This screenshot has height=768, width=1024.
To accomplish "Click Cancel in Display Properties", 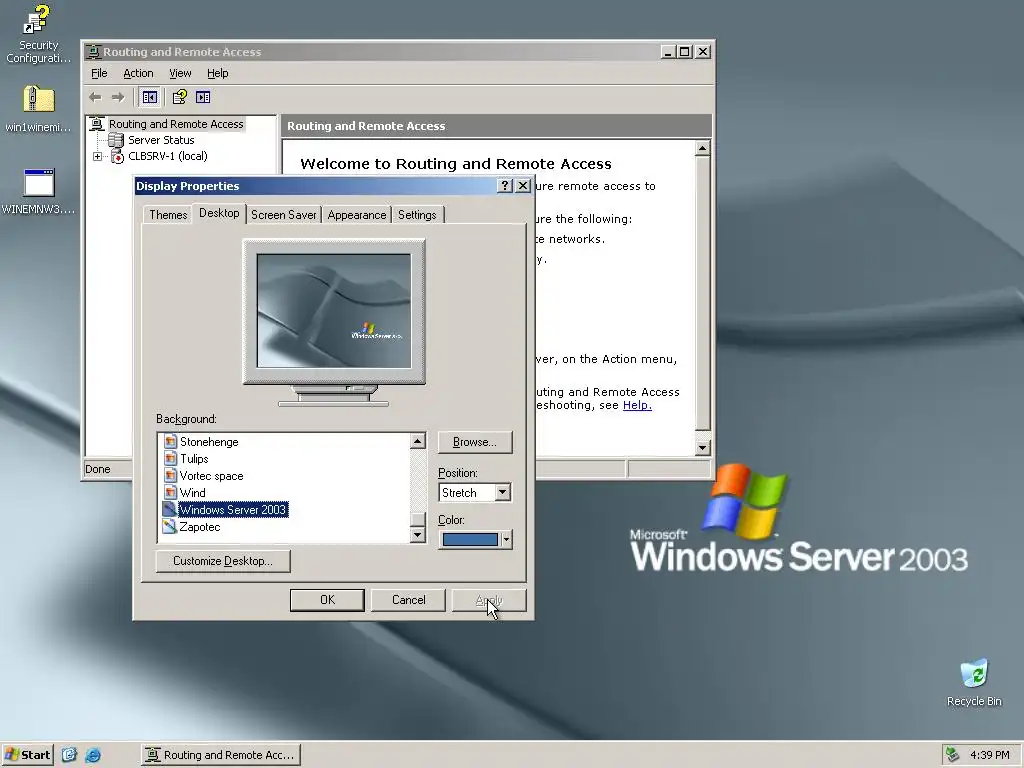I will [x=408, y=600].
